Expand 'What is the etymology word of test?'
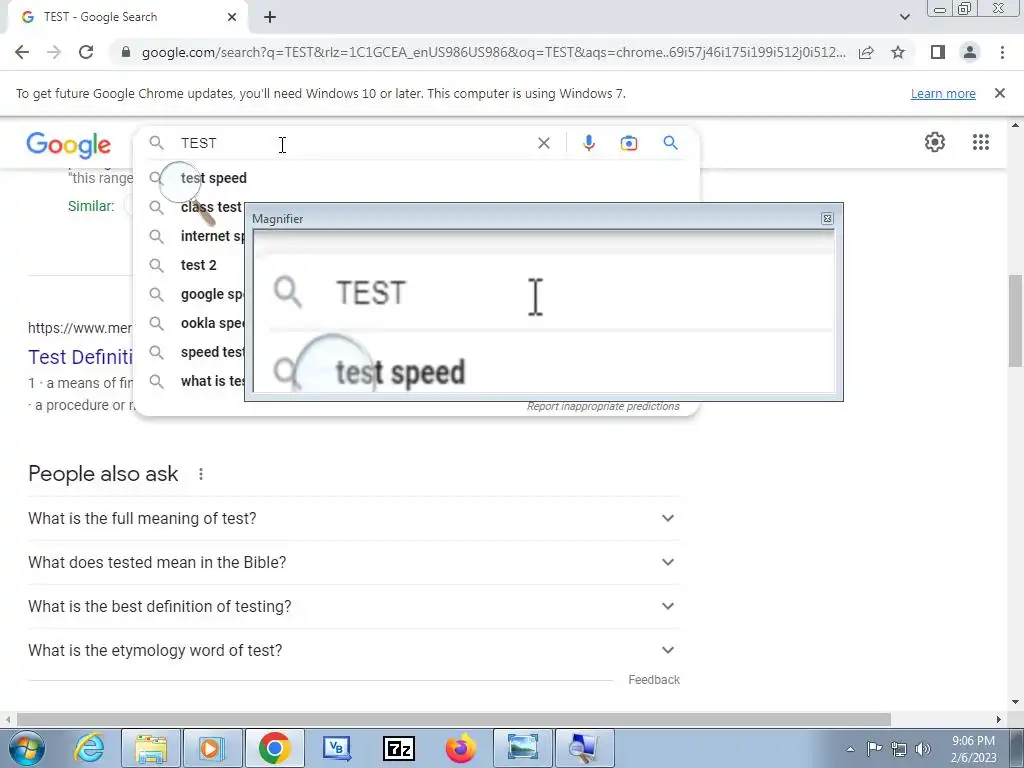The width and height of the screenshot is (1024, 768). 353,650
